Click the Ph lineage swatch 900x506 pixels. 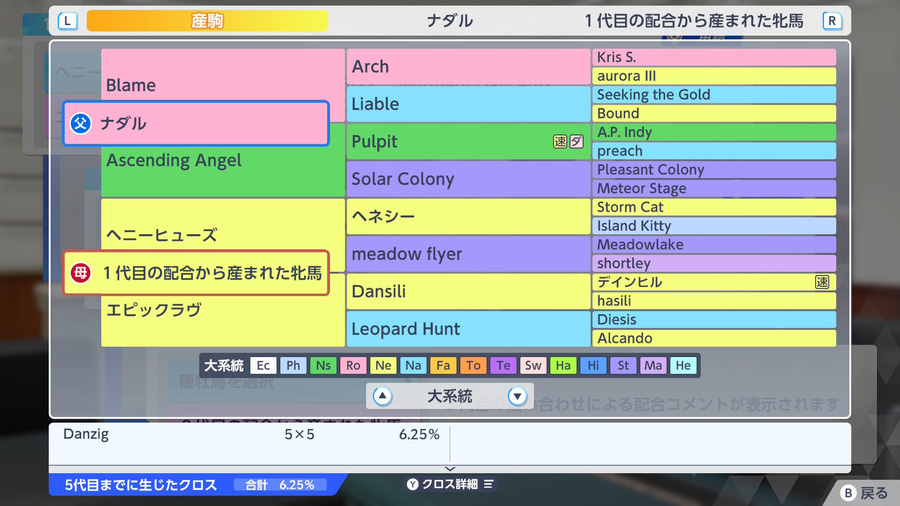pyautogui.click(x=293, y=365)
